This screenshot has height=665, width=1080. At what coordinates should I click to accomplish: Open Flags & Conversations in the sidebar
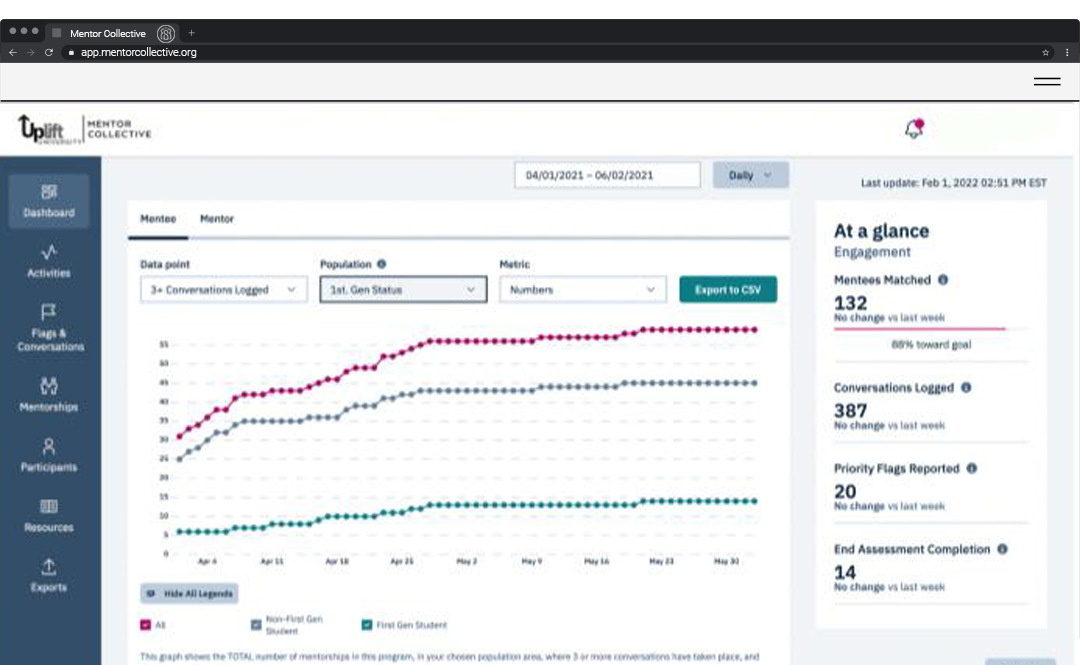[49, 327]
